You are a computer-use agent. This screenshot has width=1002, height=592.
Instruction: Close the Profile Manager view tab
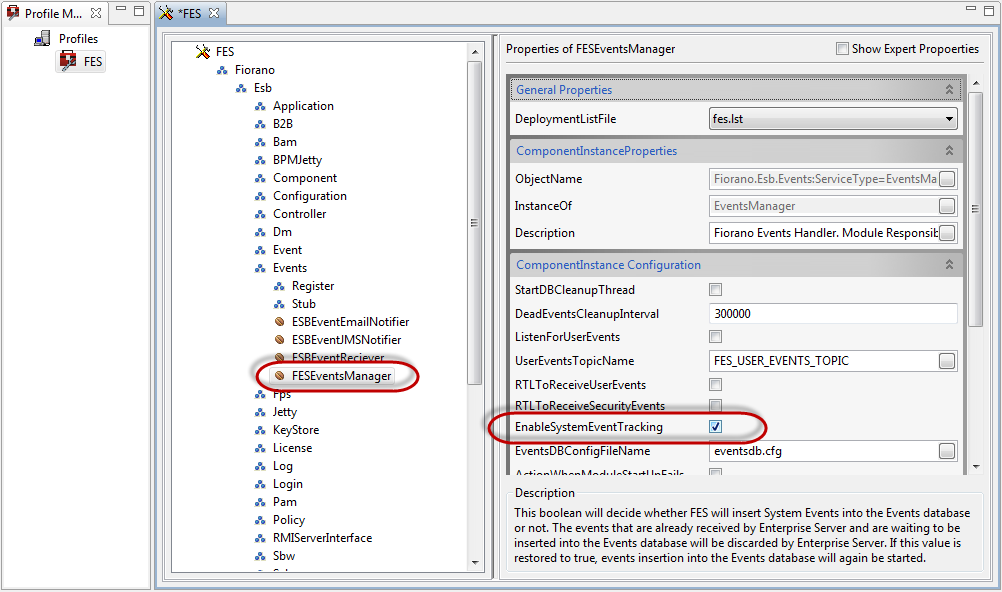coord(96,13)
